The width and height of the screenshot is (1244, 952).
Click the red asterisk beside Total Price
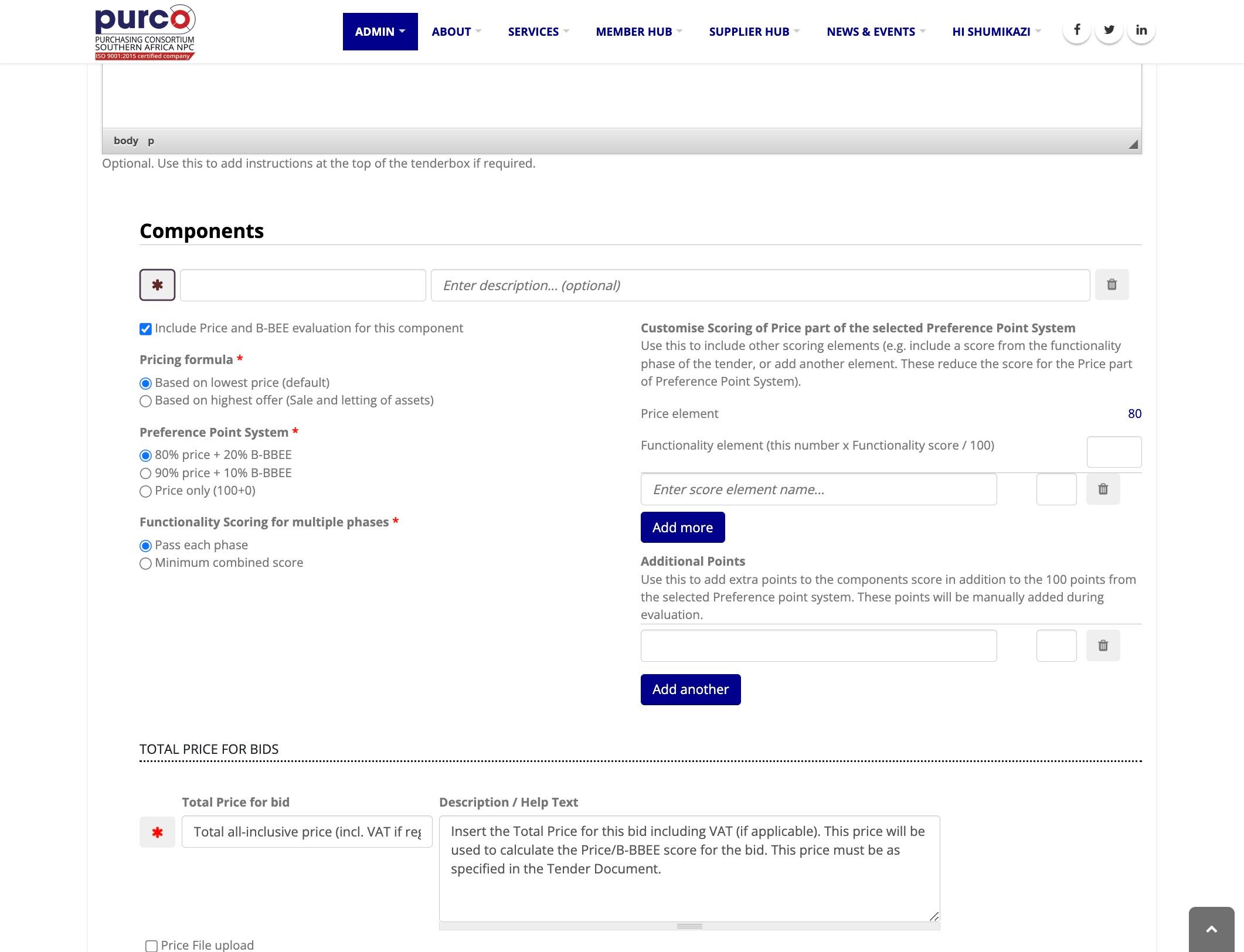pos(157,832)
